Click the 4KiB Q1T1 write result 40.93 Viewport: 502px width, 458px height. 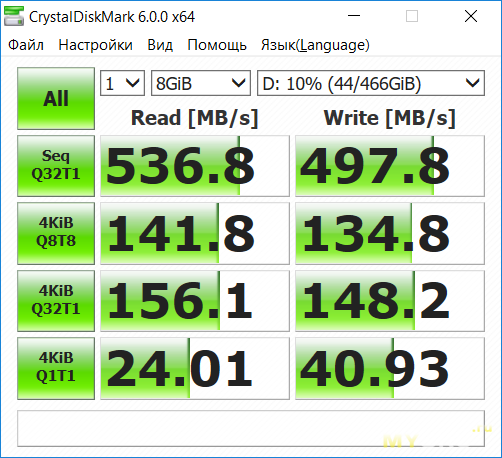(x=390, y=368)
